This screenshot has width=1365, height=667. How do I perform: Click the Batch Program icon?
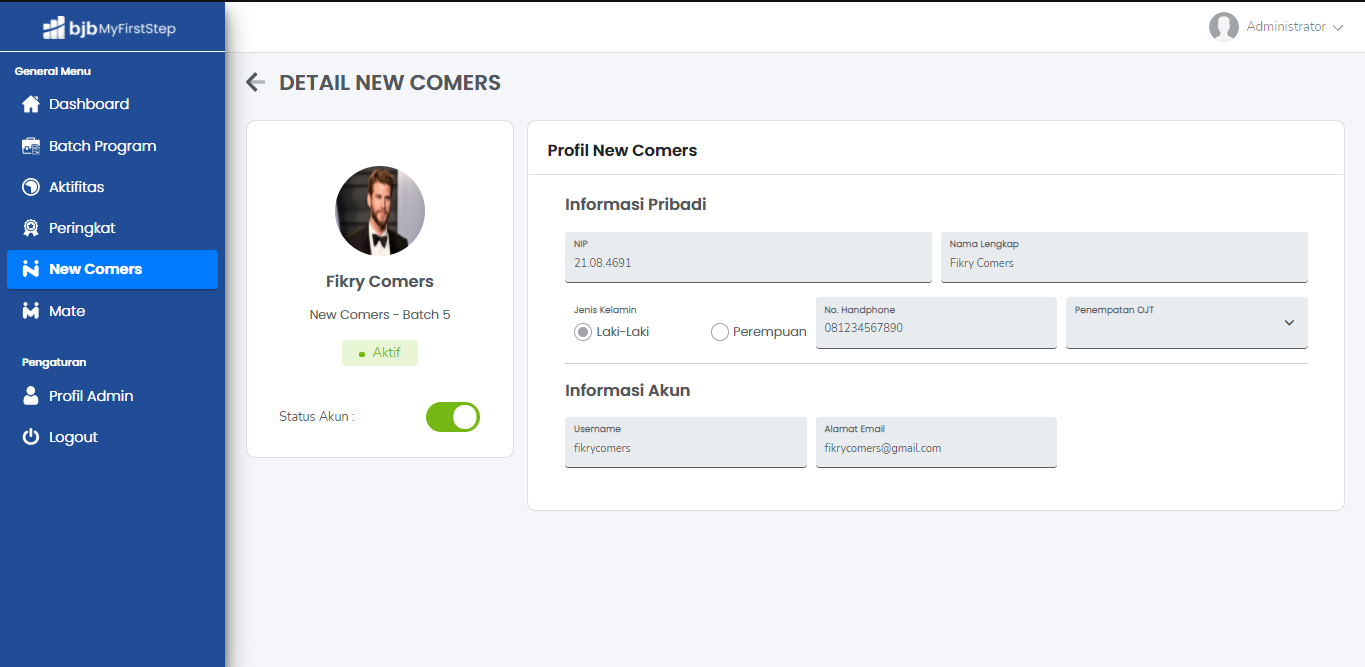tap(31, 146)
